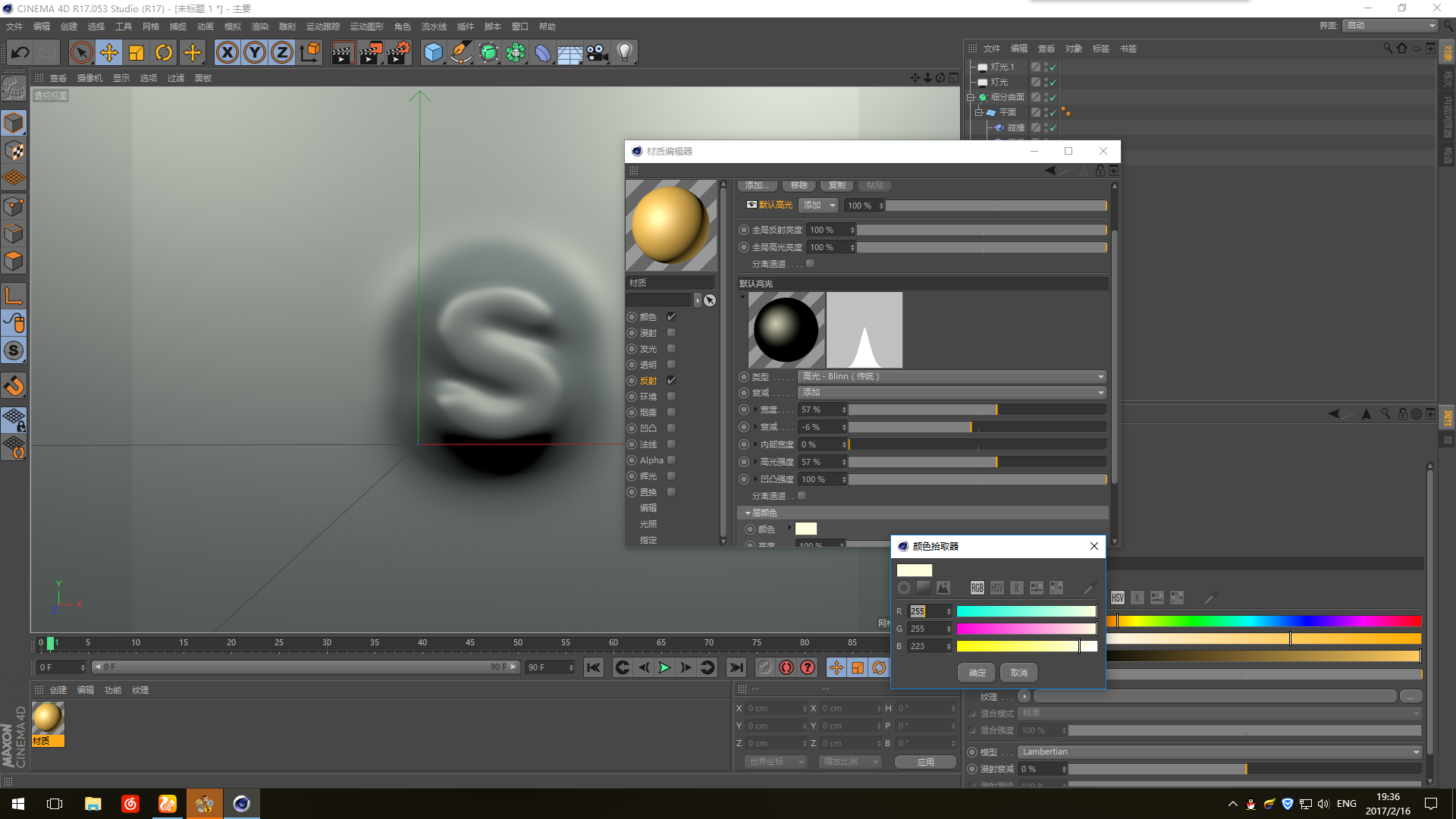Confirm color with 确定 button
This screenshot has height=819, width=1456.
click(x=977, y=673)
